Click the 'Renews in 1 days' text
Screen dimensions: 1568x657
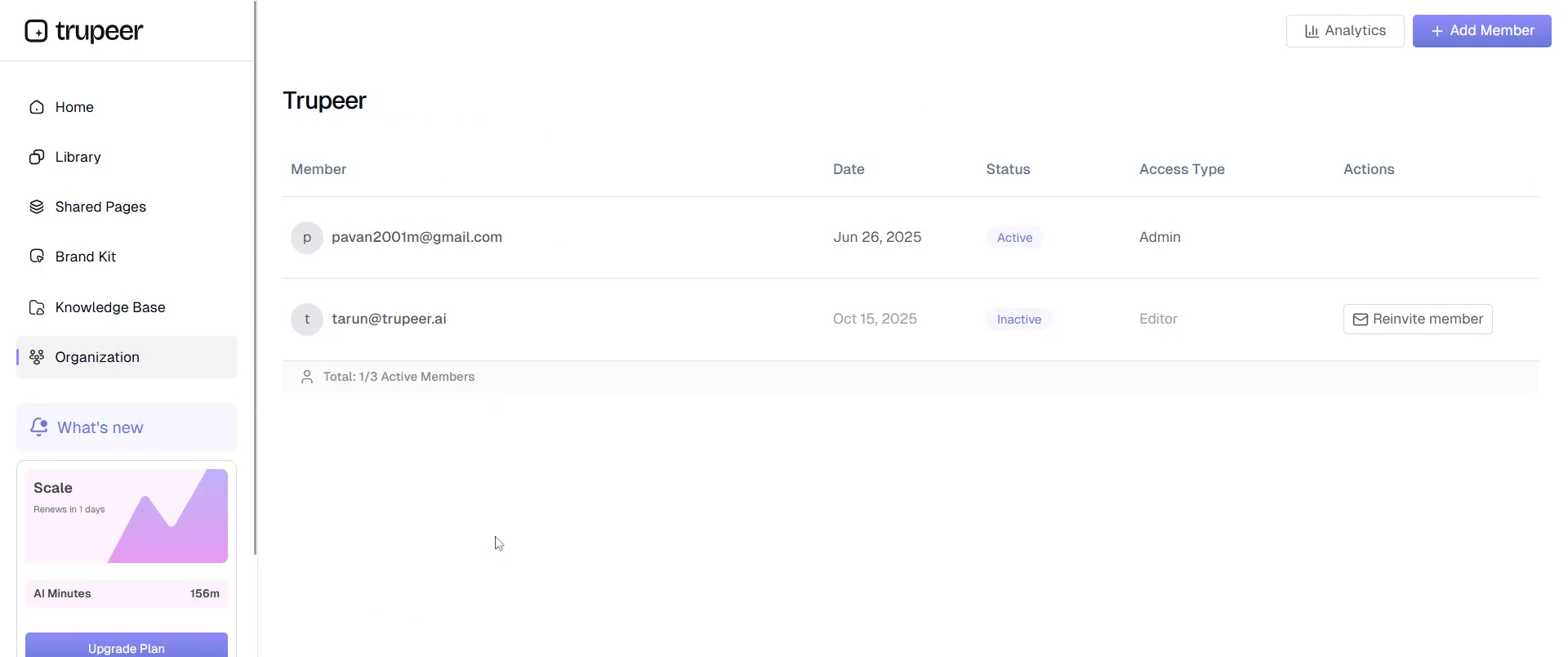click(69, 509)
